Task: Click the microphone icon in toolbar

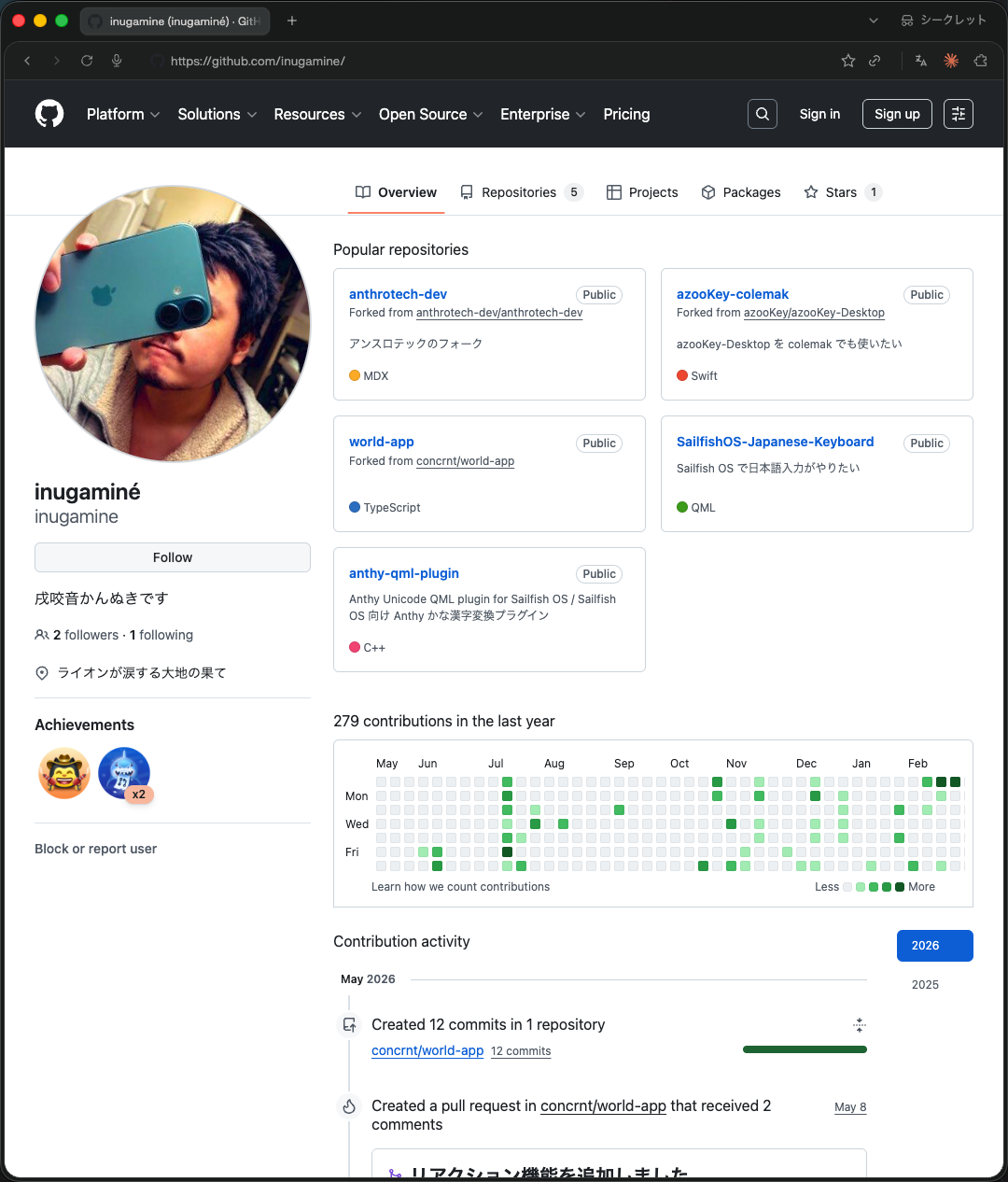Action: click(x=117, y=61)
